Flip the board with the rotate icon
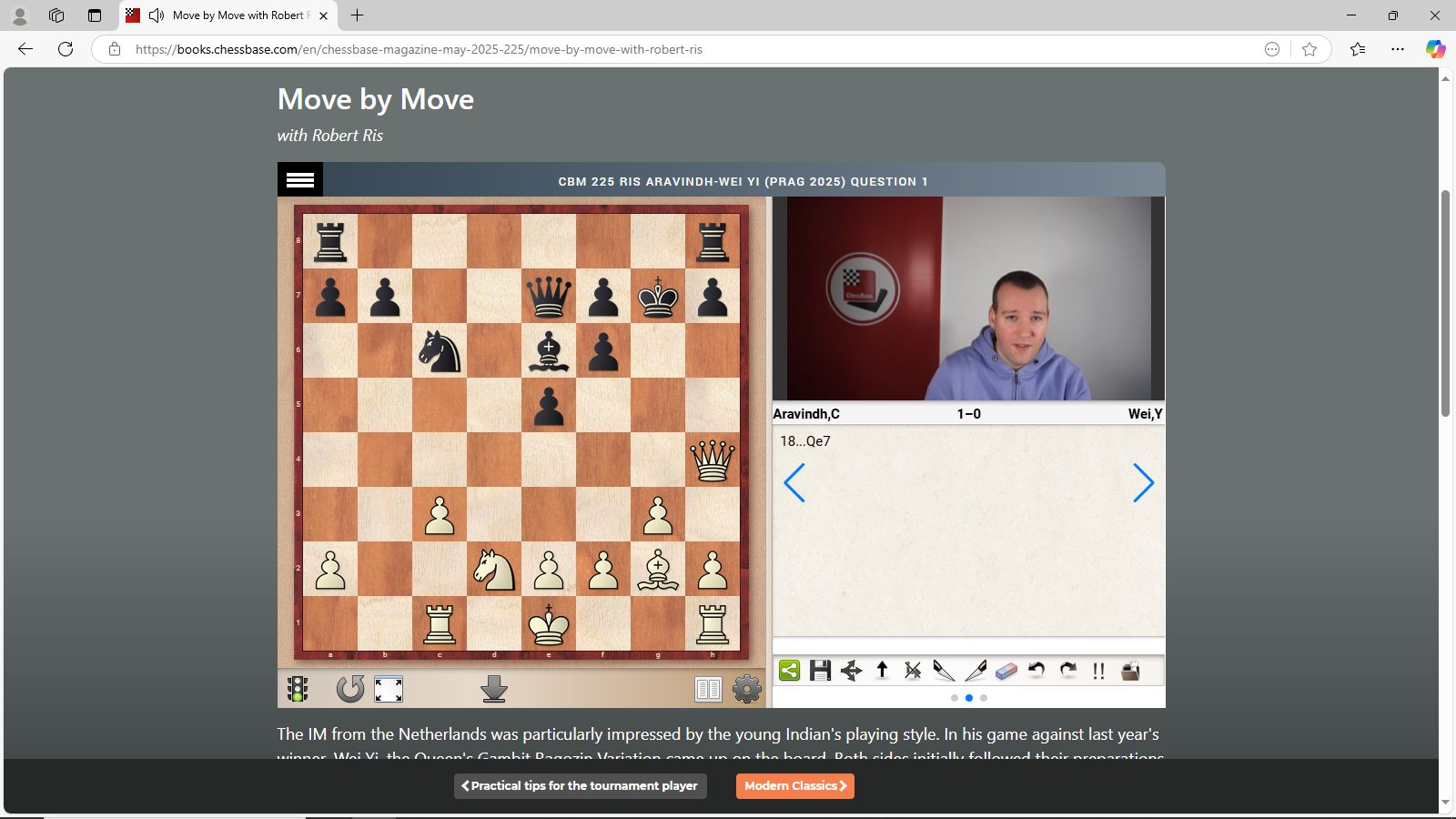Image resolution: width=1456 pixels, height=819 pixels. point(349,689)
